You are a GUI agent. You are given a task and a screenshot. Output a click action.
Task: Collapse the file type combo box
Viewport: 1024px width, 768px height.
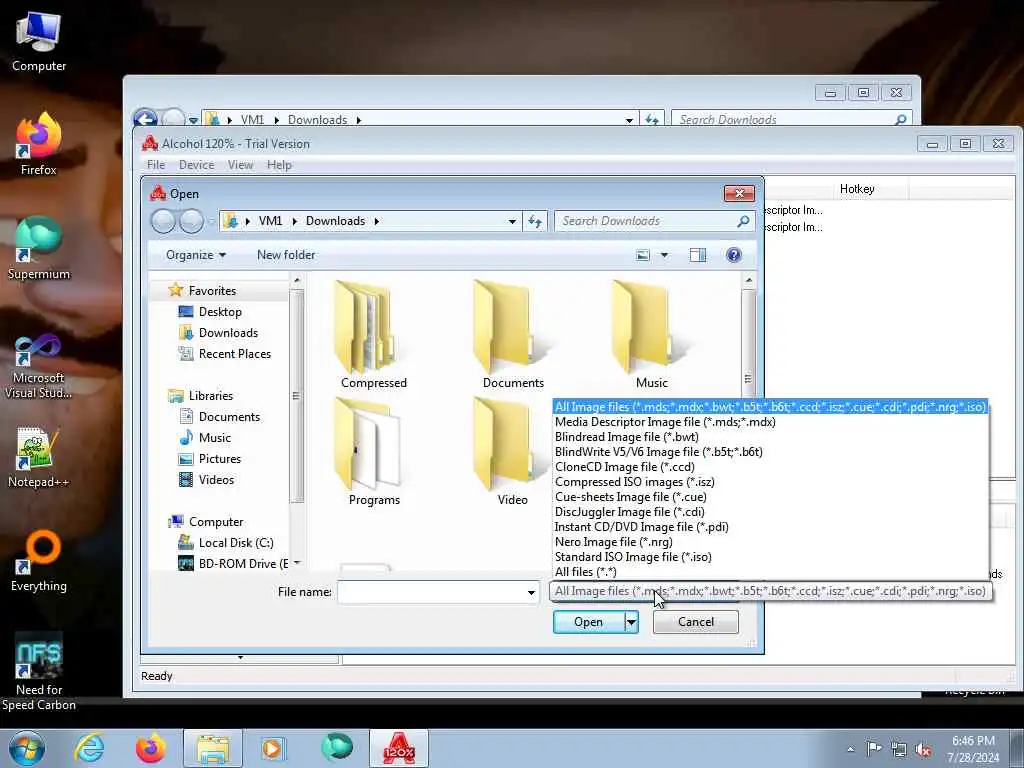coord(769,591)
